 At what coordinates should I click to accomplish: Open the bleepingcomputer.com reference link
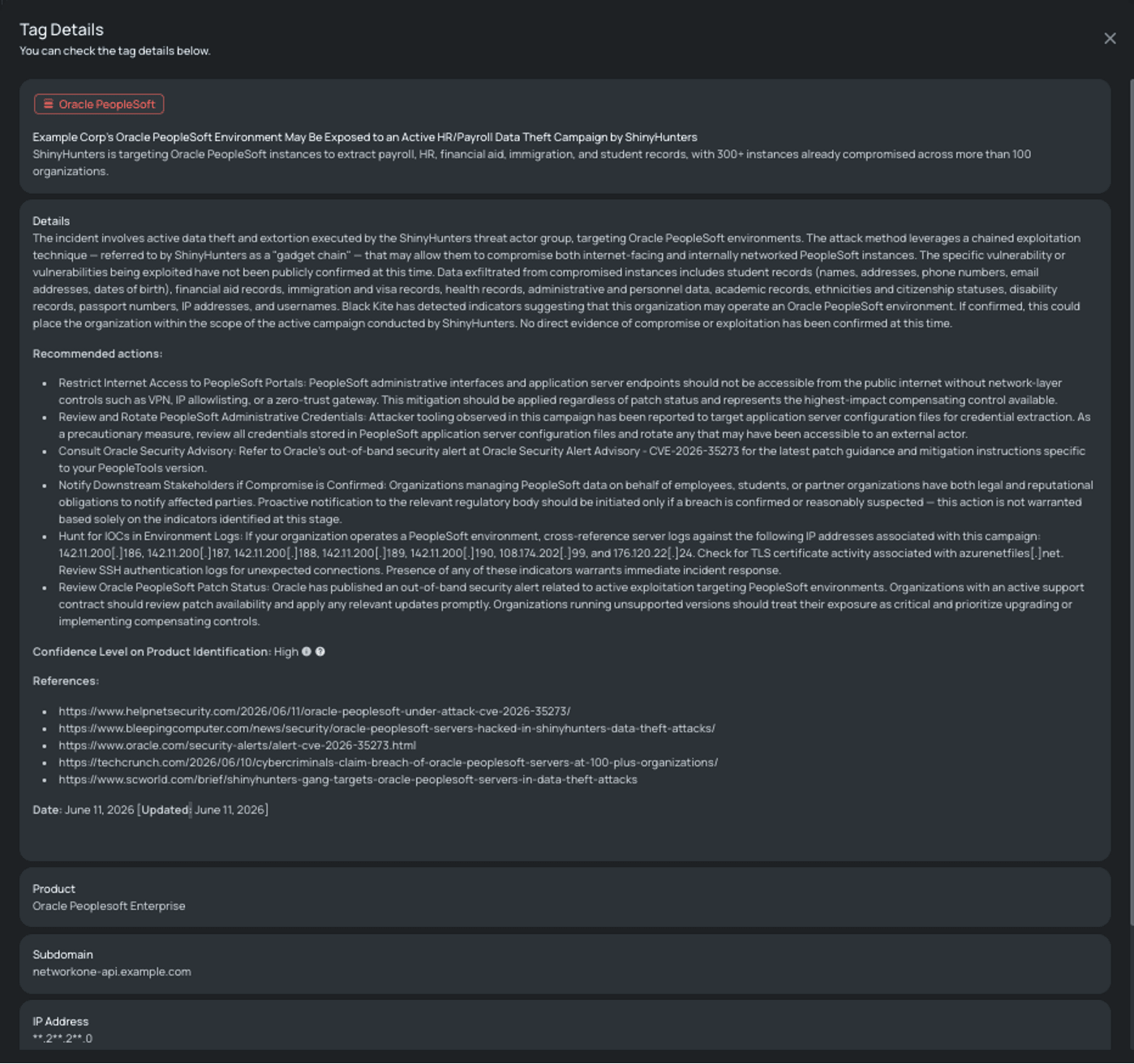tap(387, 728)
